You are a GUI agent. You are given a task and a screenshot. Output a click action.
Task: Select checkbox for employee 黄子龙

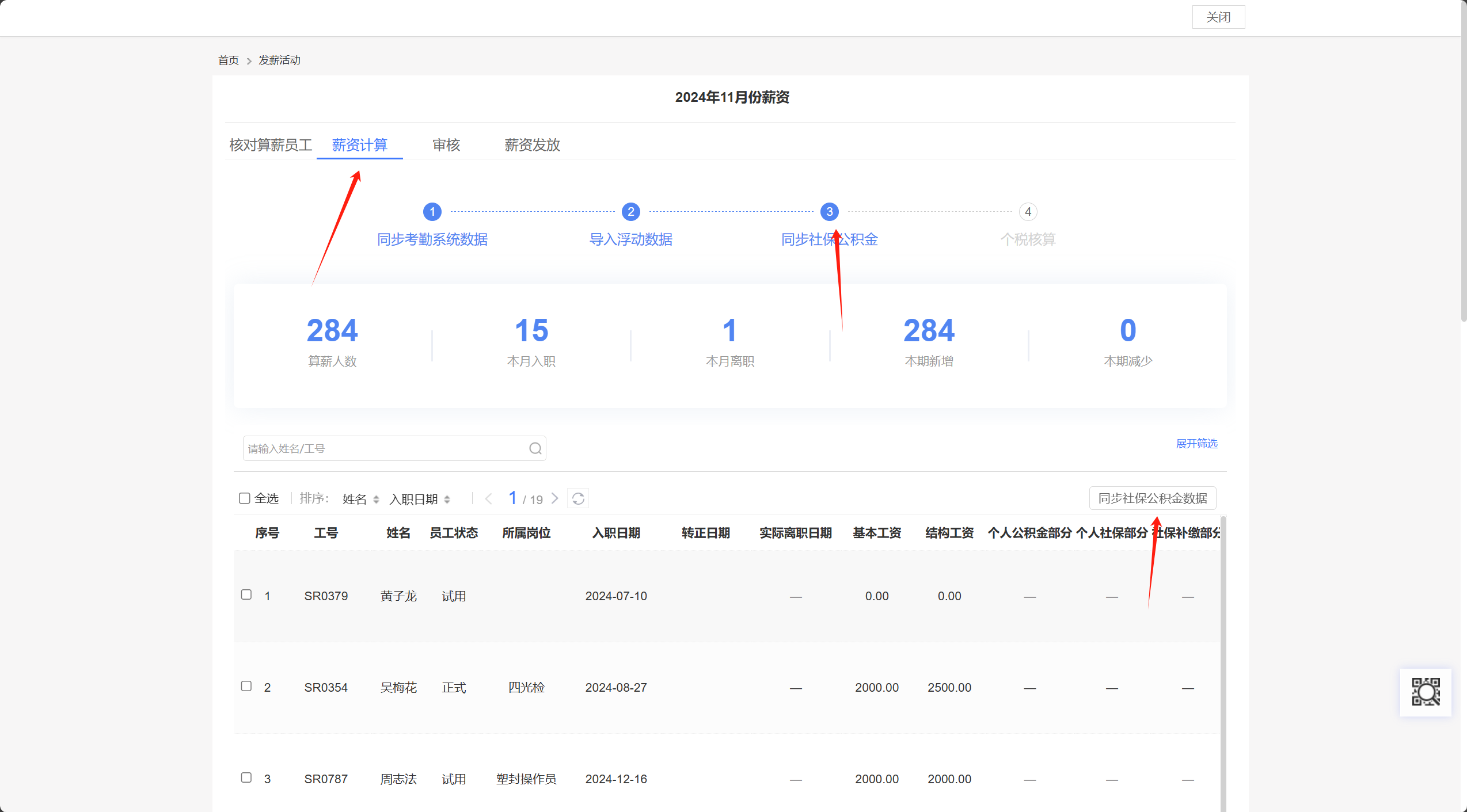click(x=246, y=594)
